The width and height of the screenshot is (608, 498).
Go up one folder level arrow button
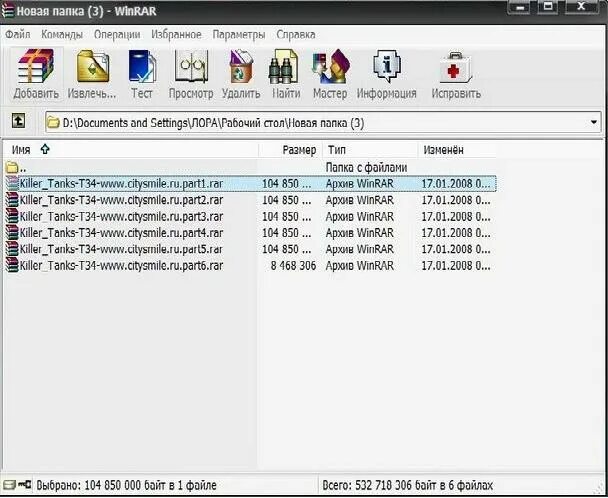pyautogui.click(x=18, y=121)
